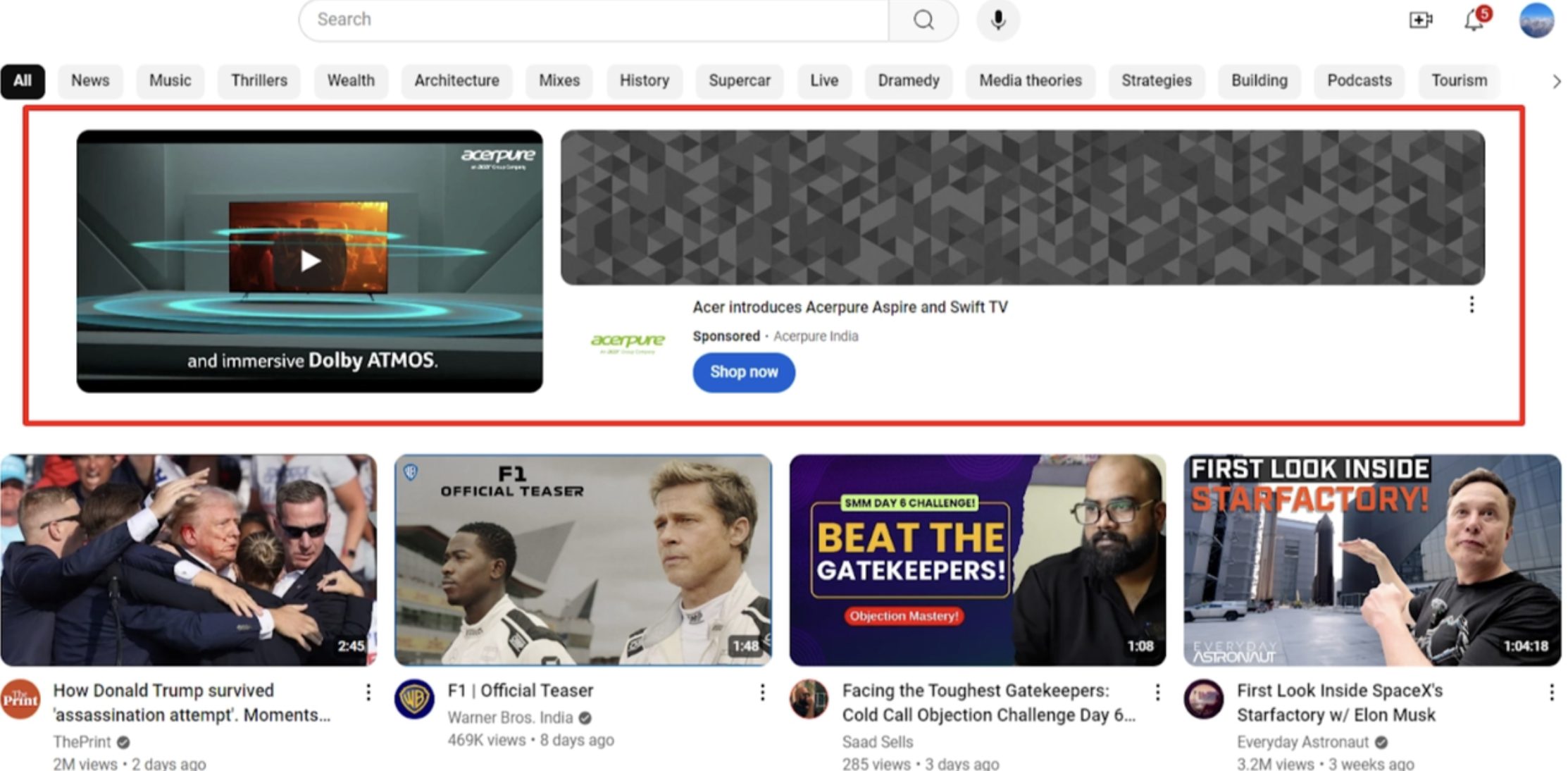The width and height of the screenshot is (1568, 771).
Task: Click the Warner Bros. India channel avatar
Action: (x=414, y=698)
